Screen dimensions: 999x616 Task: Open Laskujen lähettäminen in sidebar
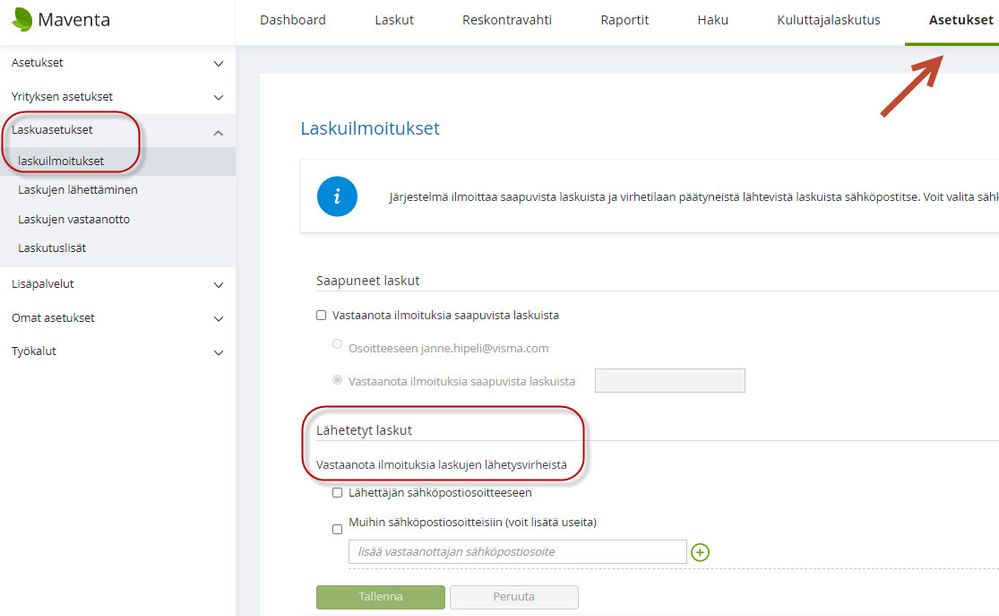coord(78,190)
